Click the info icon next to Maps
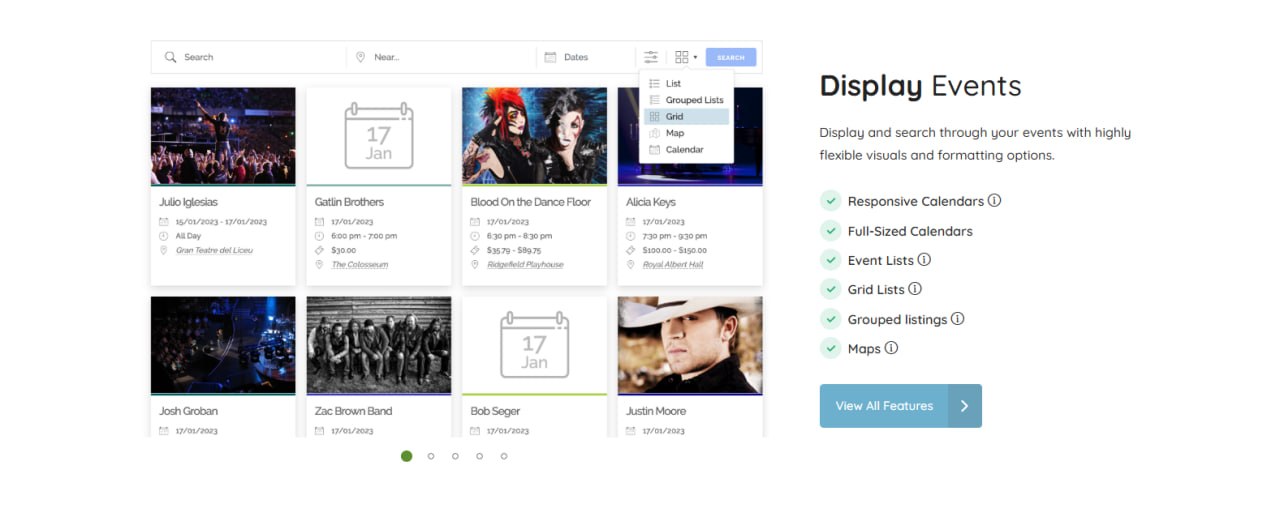This screenshot has height=521, width=1280. pyautogui.click(x=891, y=348)
